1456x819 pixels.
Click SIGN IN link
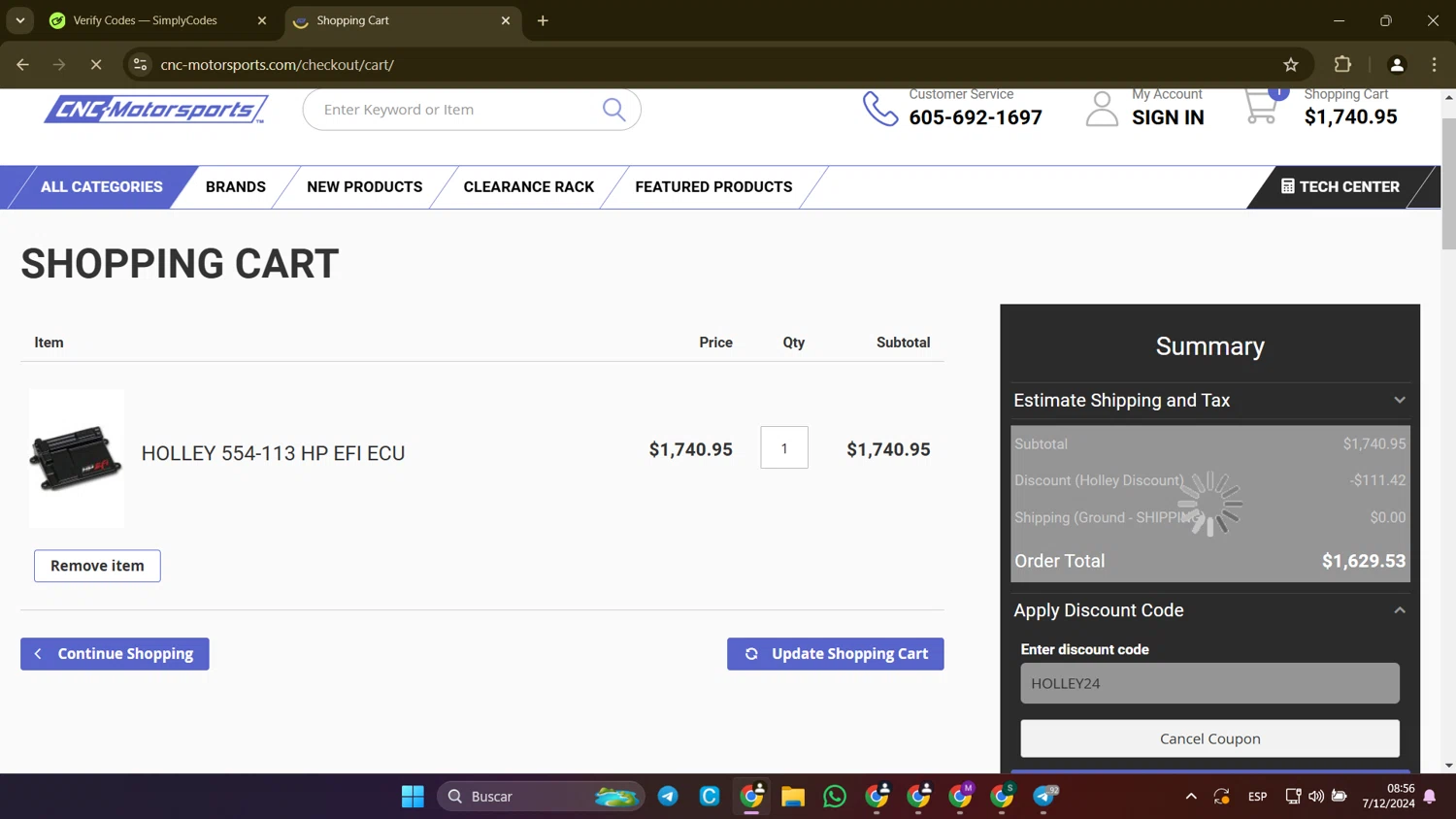pos(1168,117)
